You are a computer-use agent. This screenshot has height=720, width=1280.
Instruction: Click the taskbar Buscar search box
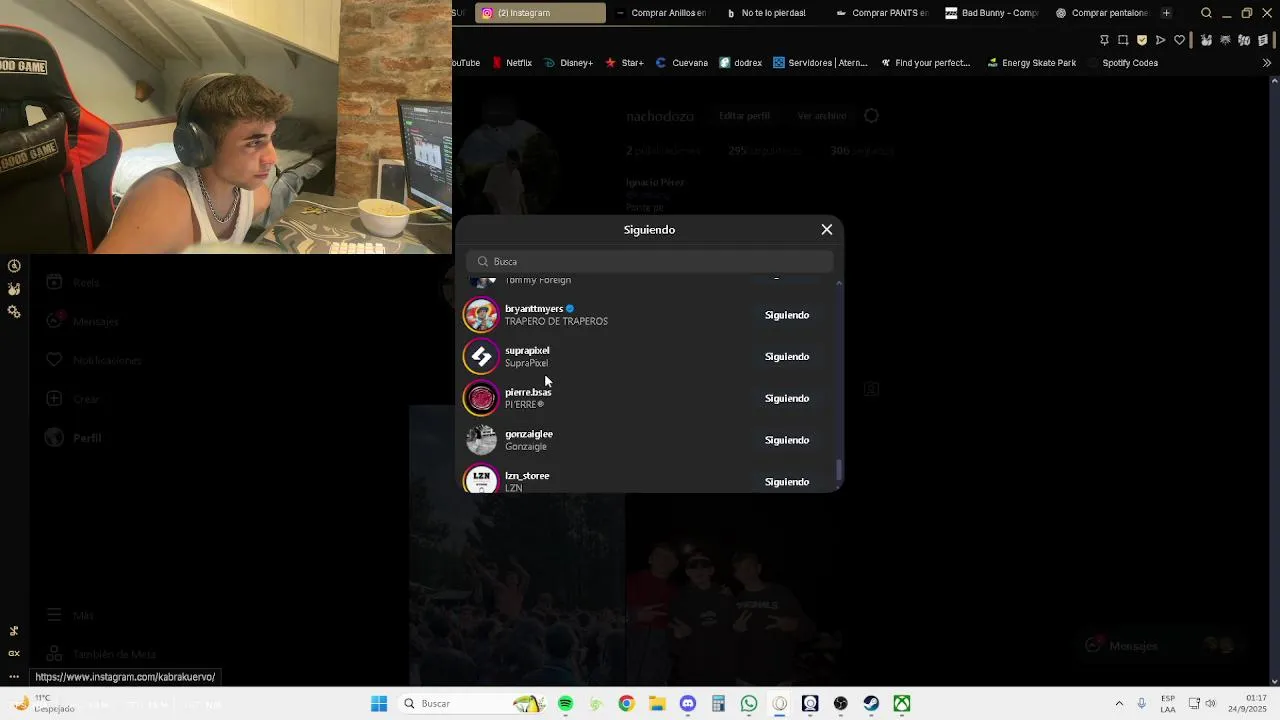coord(474,704)
